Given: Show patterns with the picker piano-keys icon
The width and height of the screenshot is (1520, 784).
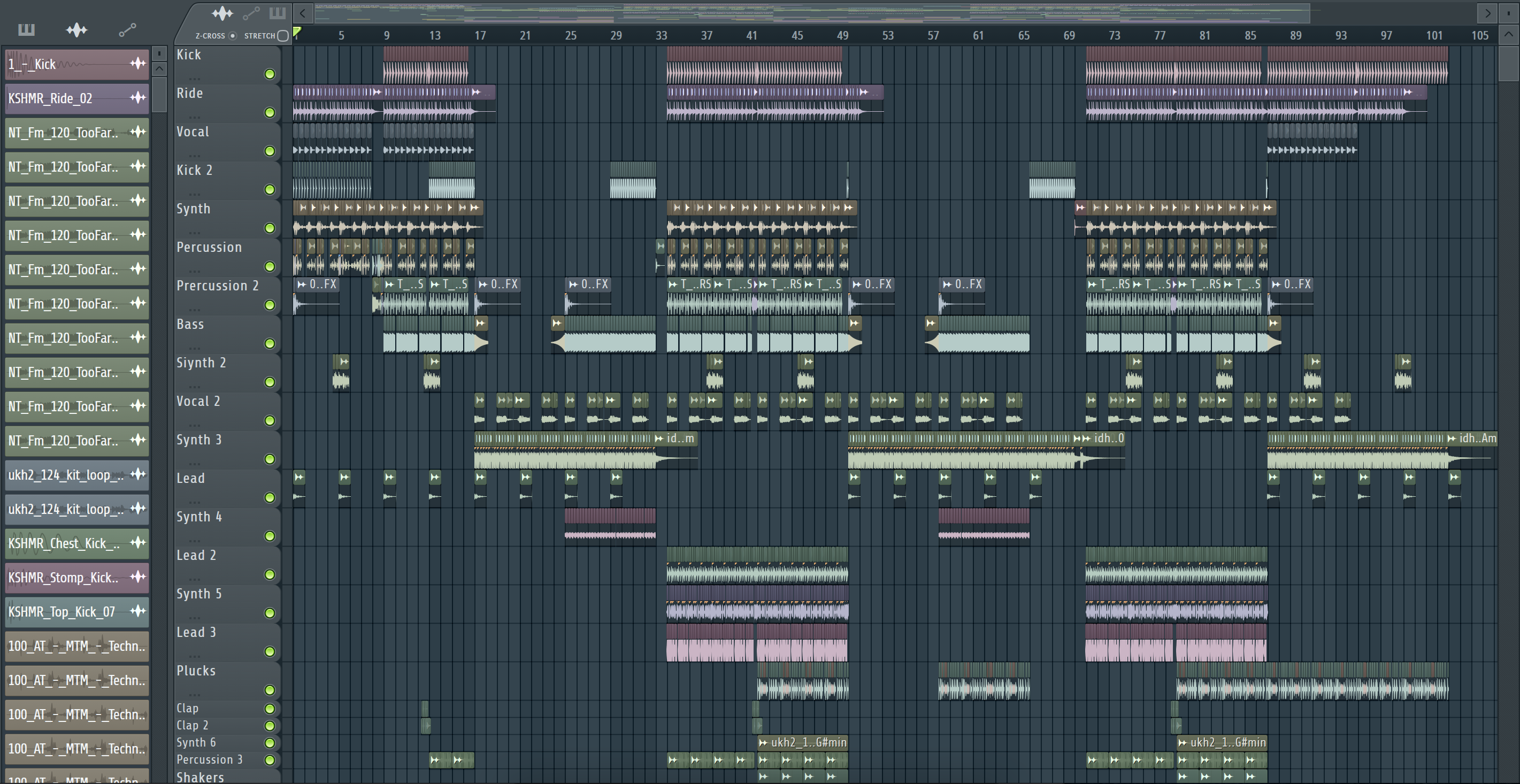Looking at the screenshot, I should 27,29.
